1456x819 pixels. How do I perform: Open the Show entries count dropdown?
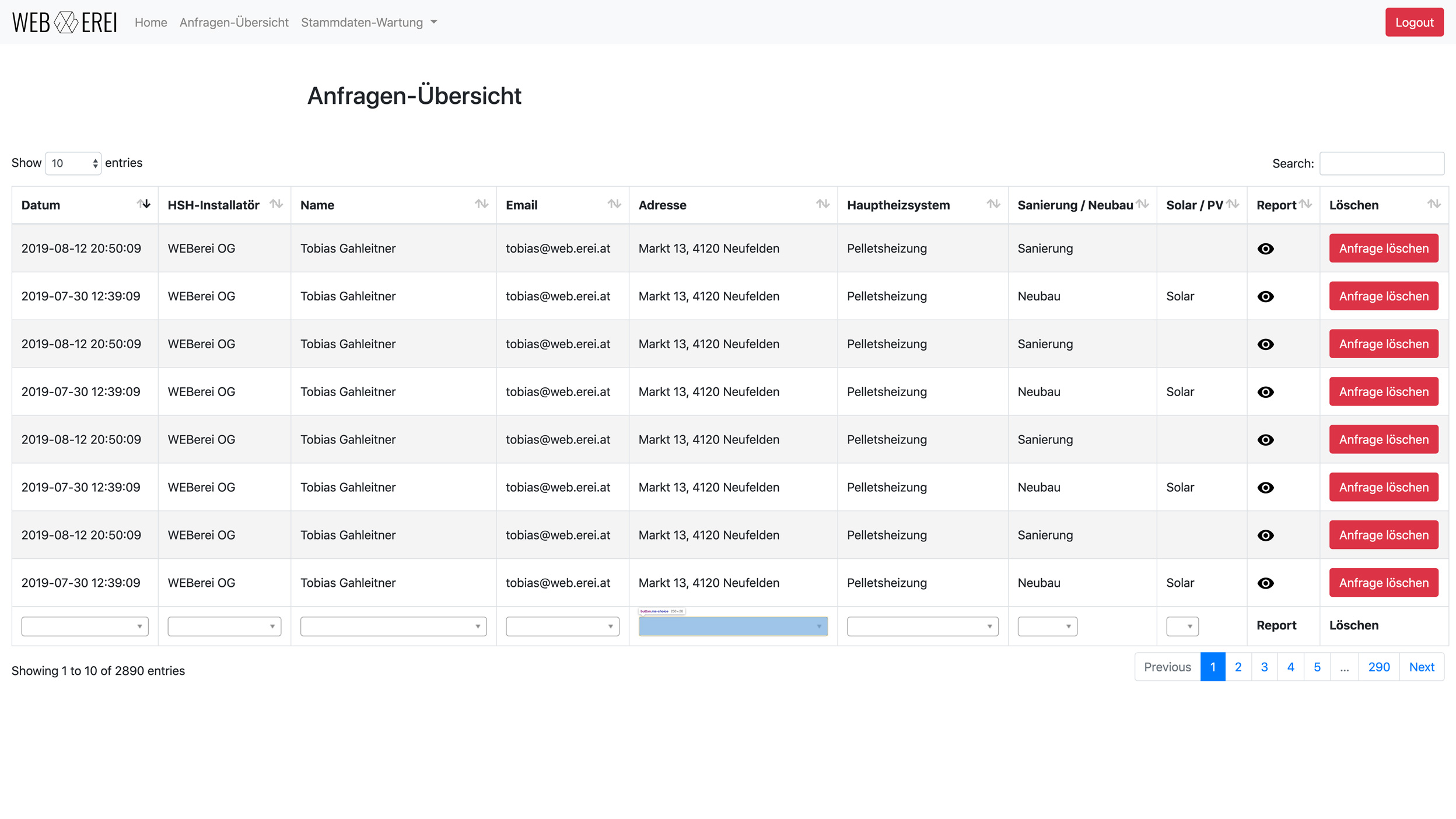tap(73, 163)
